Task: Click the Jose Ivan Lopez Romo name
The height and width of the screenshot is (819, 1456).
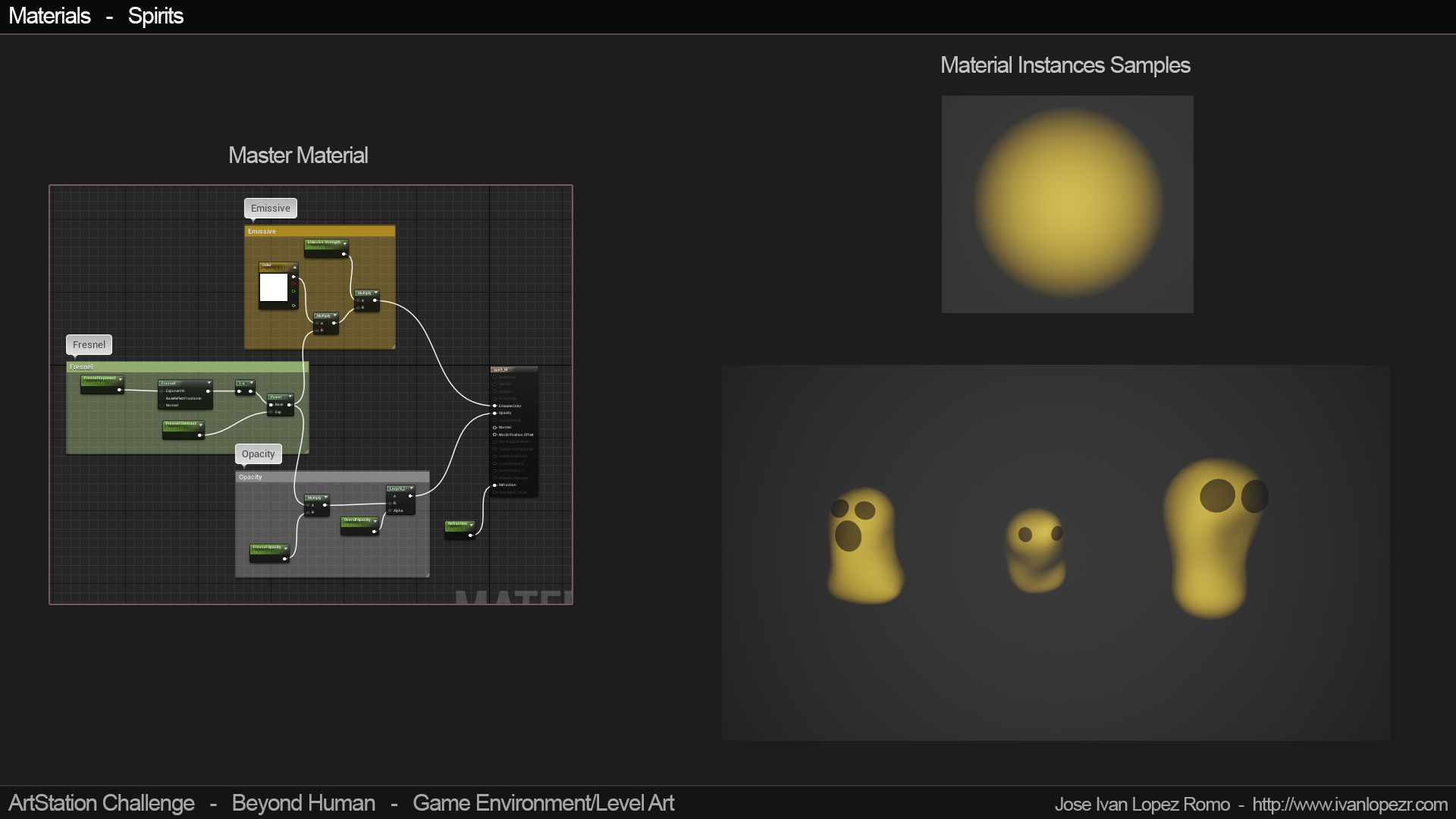Action: (1142, 804)
